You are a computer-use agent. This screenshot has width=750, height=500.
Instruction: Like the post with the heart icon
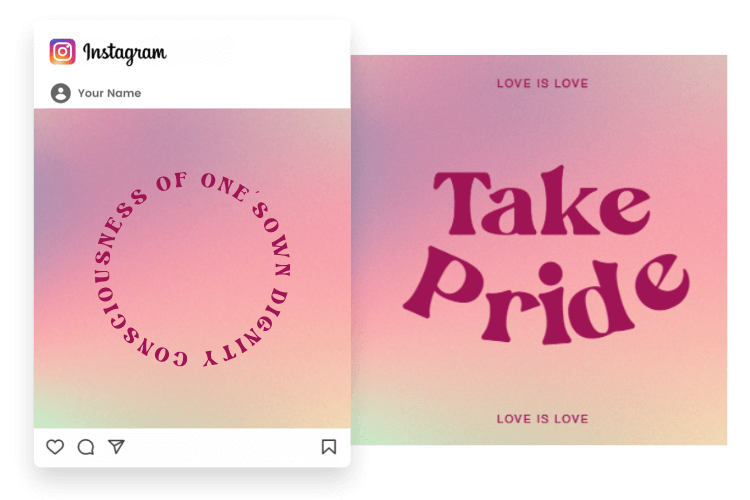pyautogui.click(x=55, y=447)
